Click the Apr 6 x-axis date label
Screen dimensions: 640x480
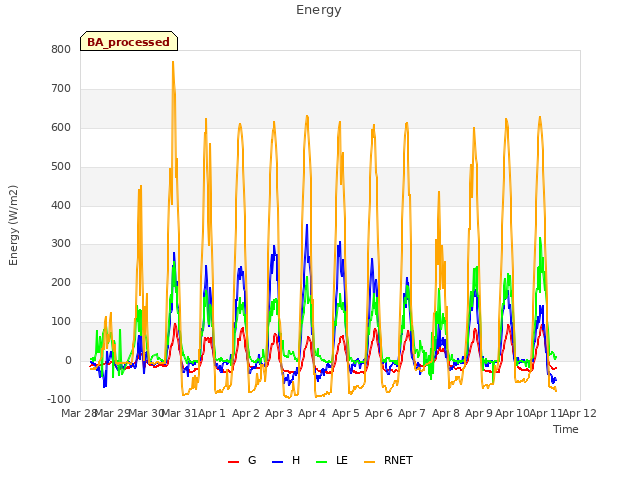[379, 413]
